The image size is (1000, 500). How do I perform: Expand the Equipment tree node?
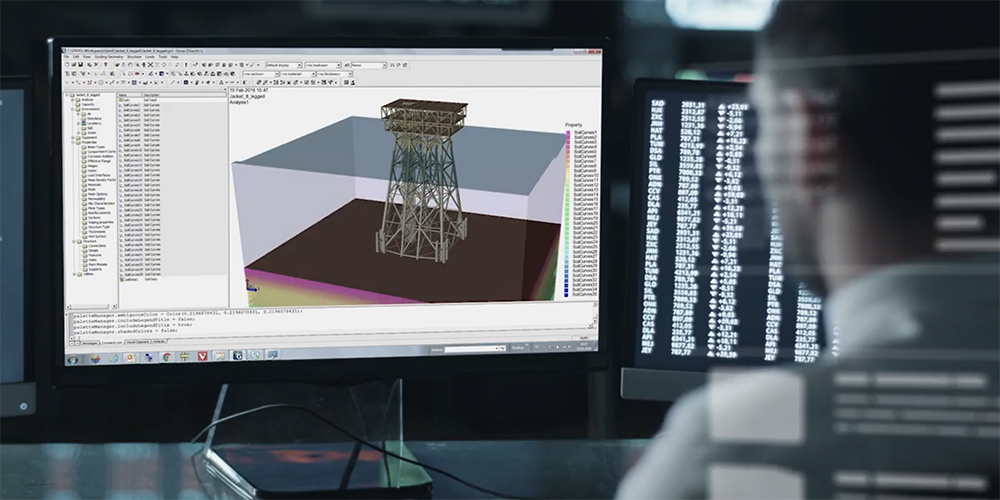pos(73,138)
